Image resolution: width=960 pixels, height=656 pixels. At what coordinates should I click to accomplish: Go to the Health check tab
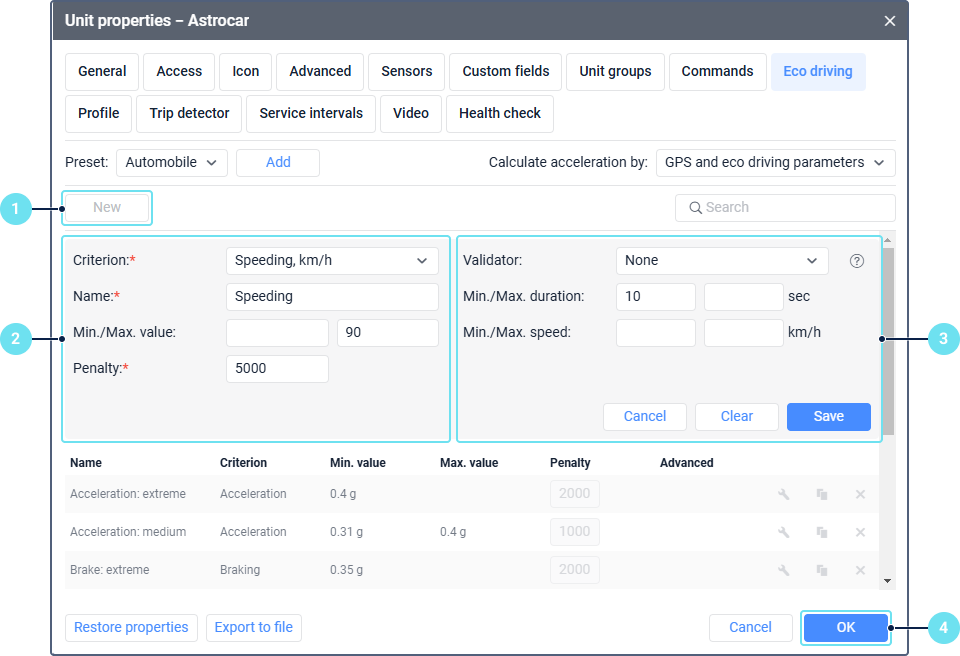[x=499, y=114]
